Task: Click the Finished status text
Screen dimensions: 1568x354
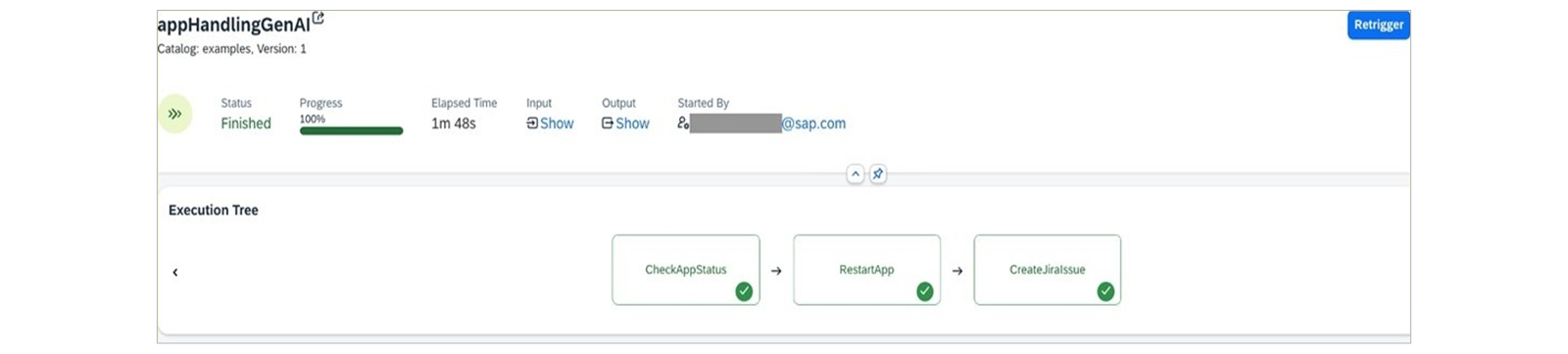Action: 246,124
